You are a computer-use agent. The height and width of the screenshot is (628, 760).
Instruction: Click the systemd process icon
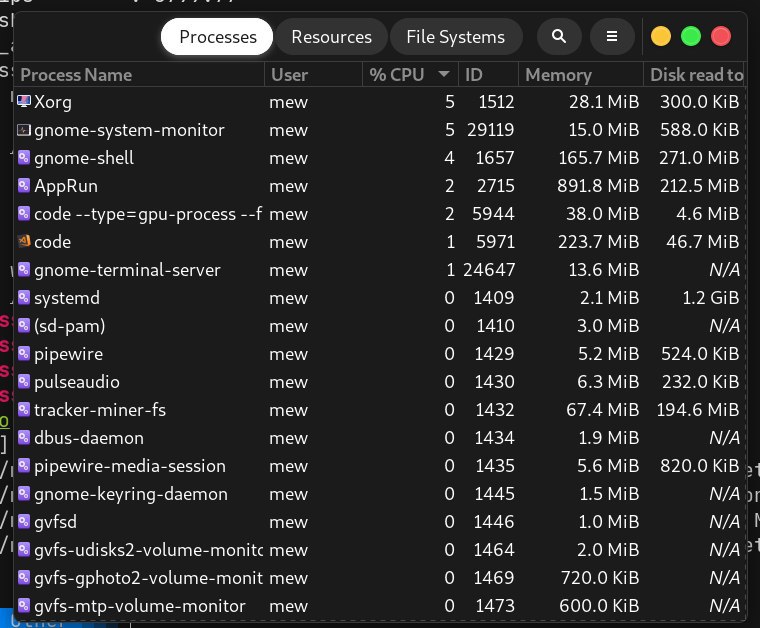tap(24, 298)
